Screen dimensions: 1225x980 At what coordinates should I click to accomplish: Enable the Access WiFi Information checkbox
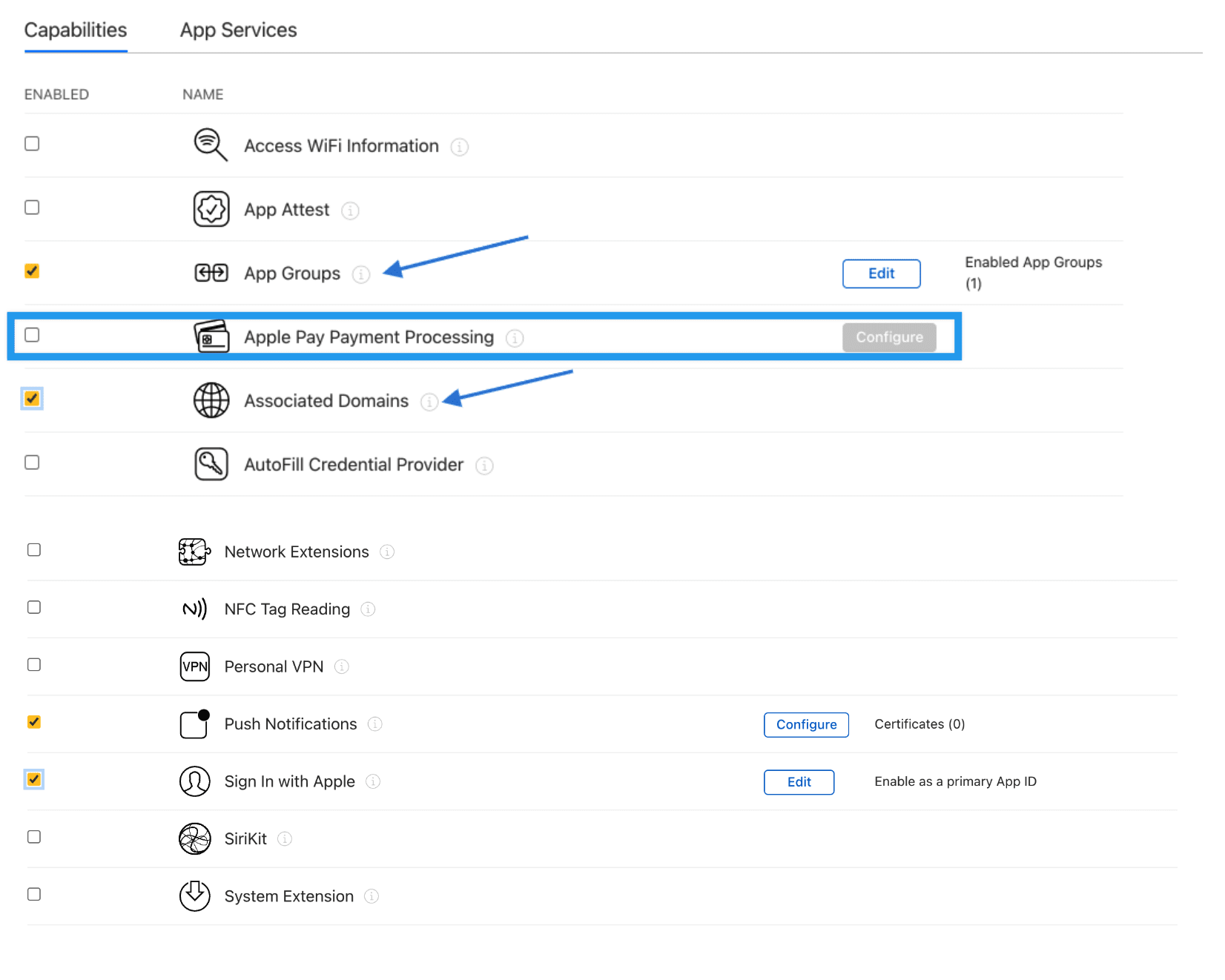32,144
